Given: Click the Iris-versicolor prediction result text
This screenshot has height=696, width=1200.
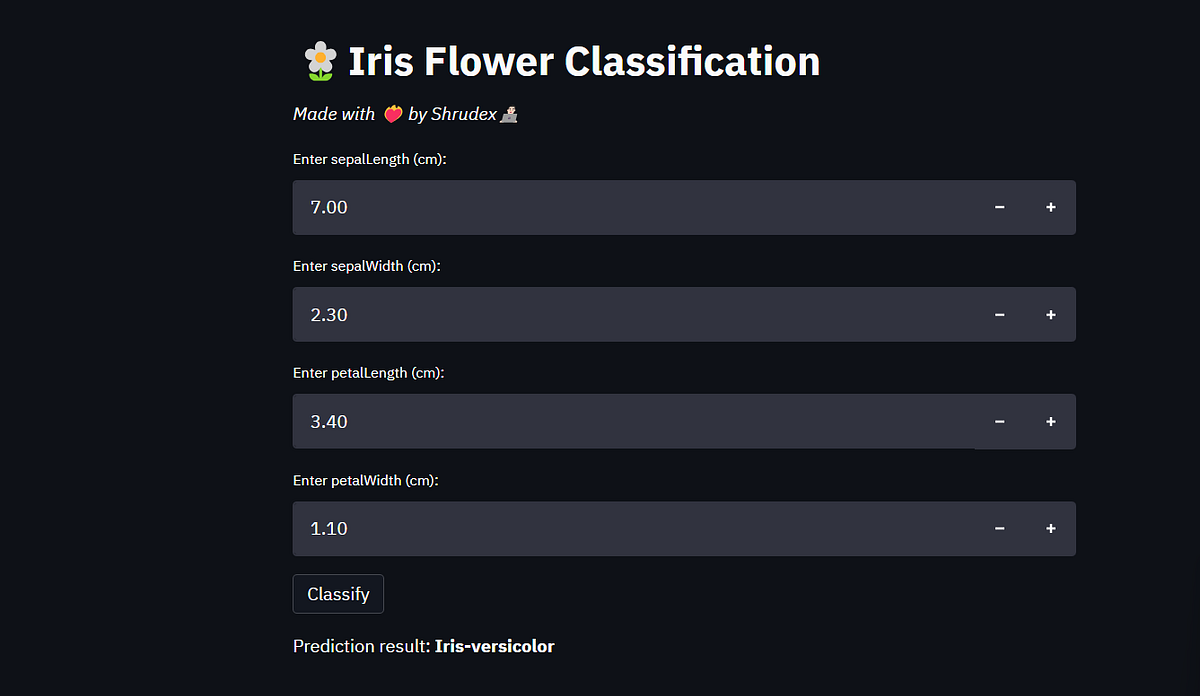Looking at the screenshot, I should coord(494,646).
